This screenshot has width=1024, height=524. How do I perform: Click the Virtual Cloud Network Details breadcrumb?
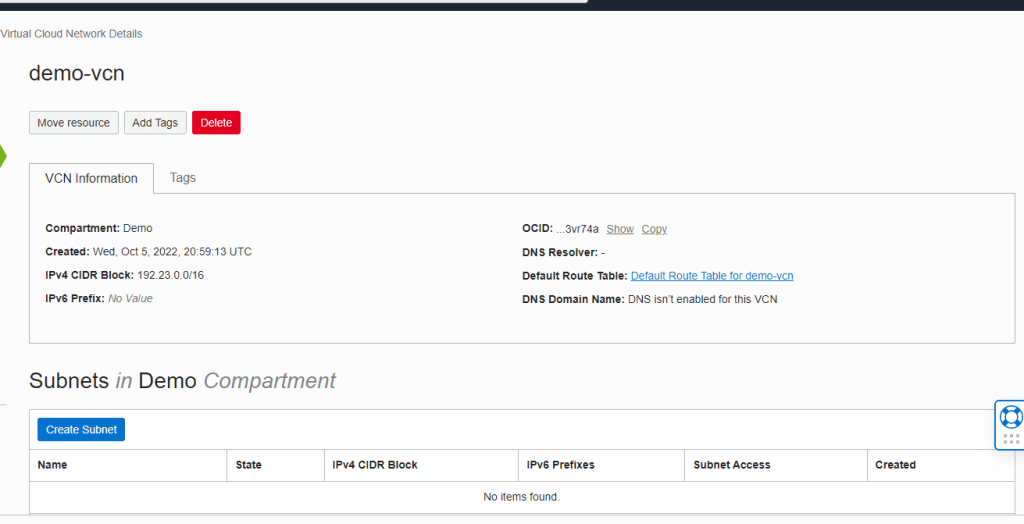click(71, 34)
